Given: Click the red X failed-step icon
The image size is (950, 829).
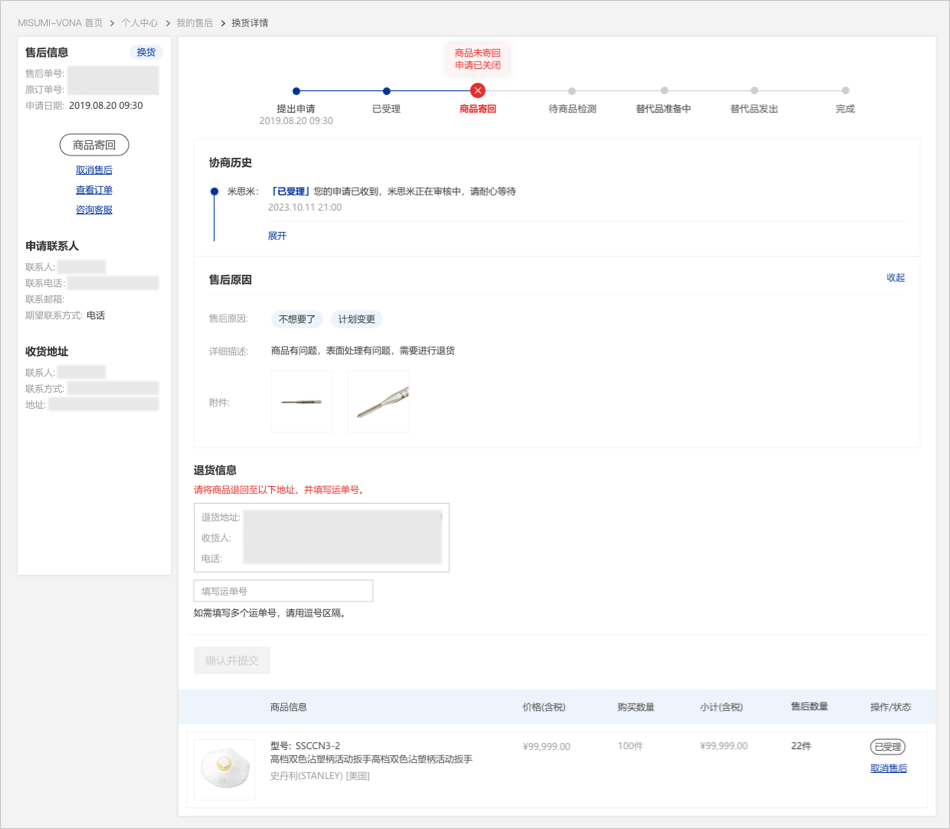Looking at the screenshot, I should (478, 91).
